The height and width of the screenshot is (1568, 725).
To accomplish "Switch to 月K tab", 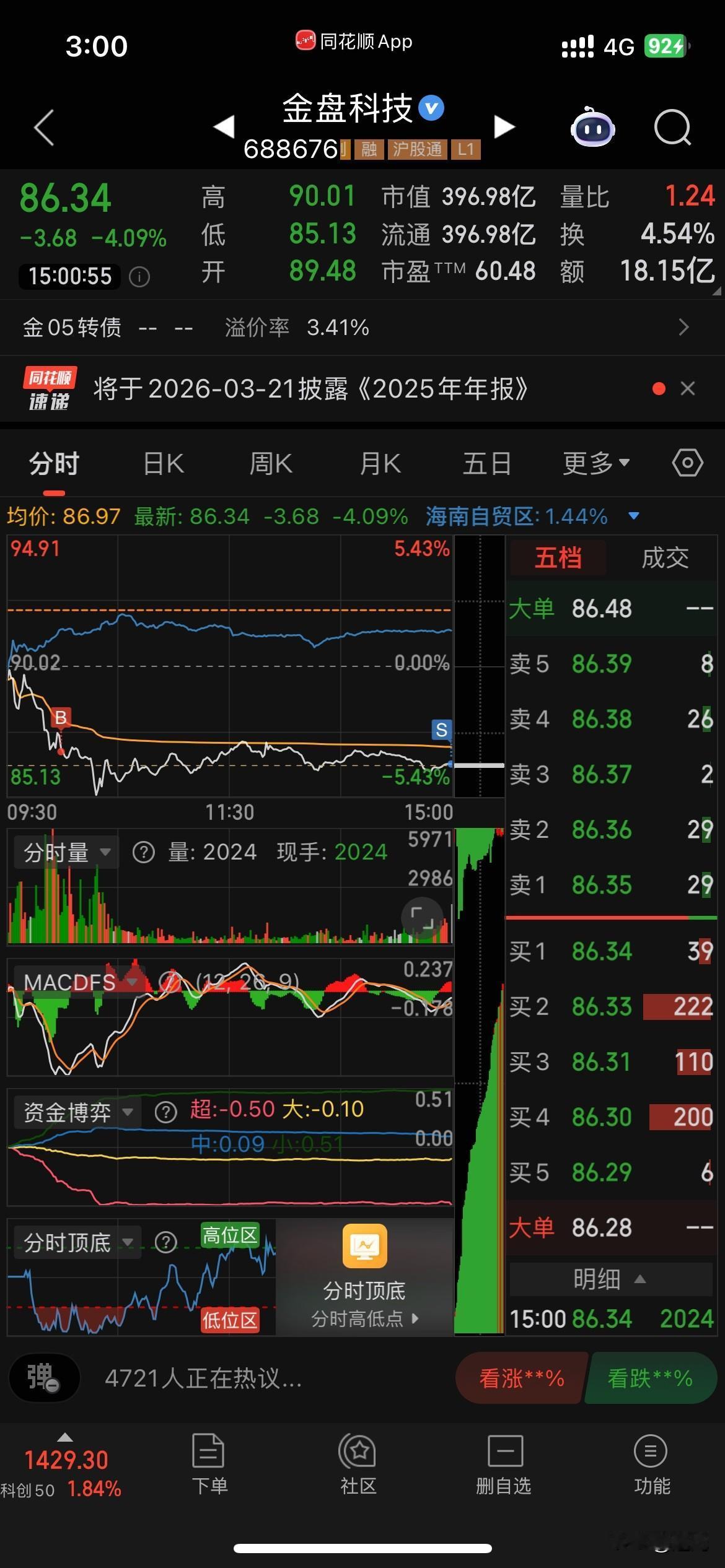I will (x=380, y=463).
